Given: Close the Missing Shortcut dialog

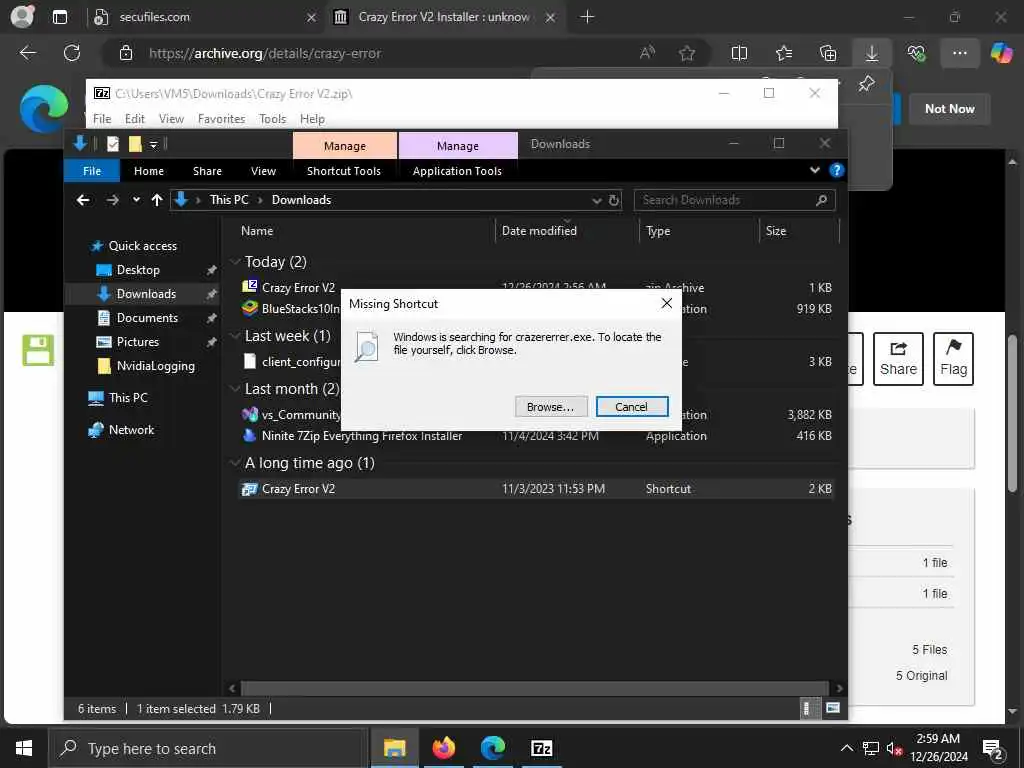Looking at the screenshot, I should coord(666,303).
